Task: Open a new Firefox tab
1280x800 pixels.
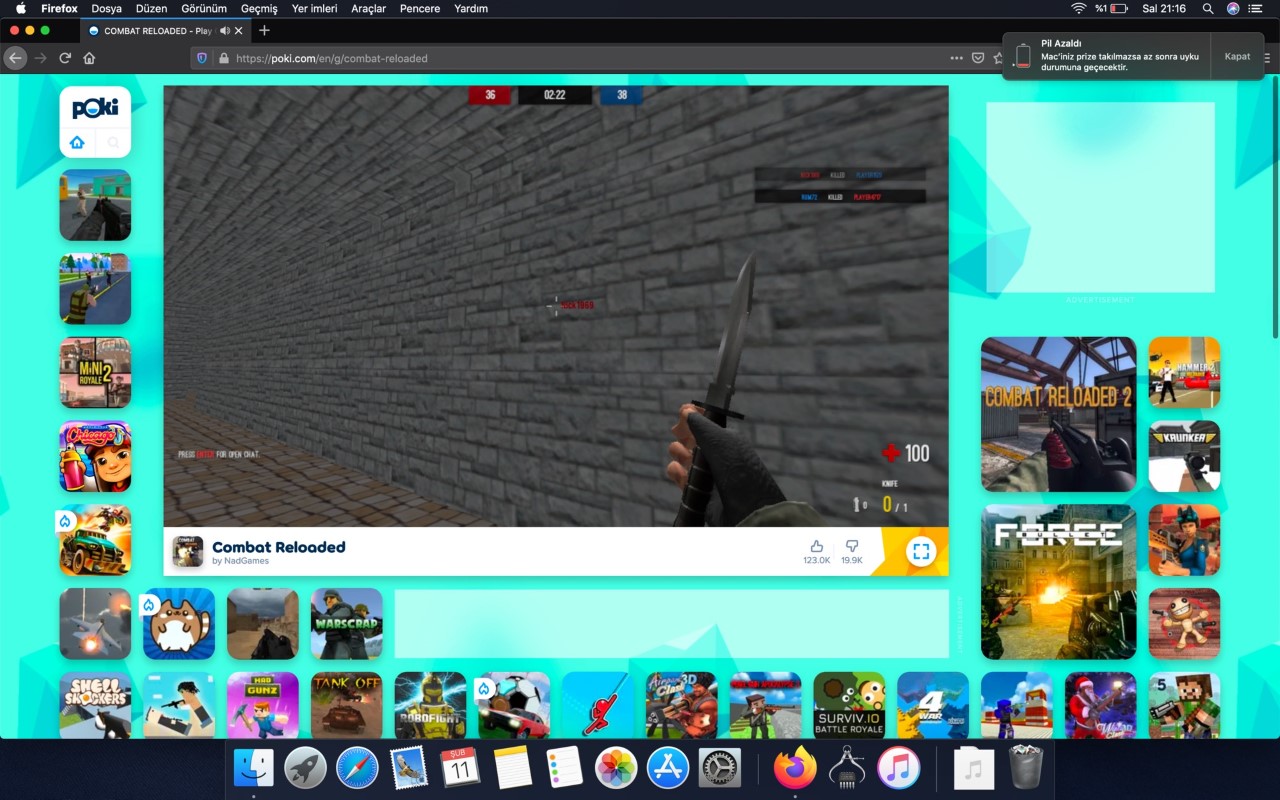Action: point(264,31)
